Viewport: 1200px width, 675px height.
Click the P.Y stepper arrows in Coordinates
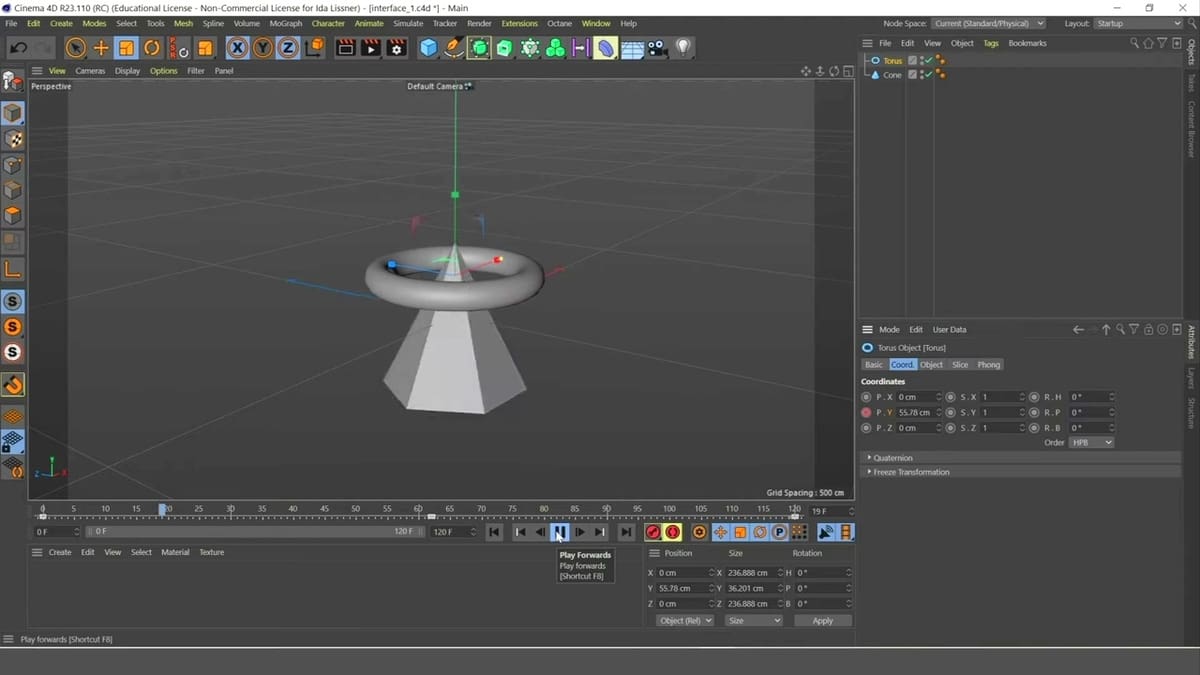tap(938, 412)
